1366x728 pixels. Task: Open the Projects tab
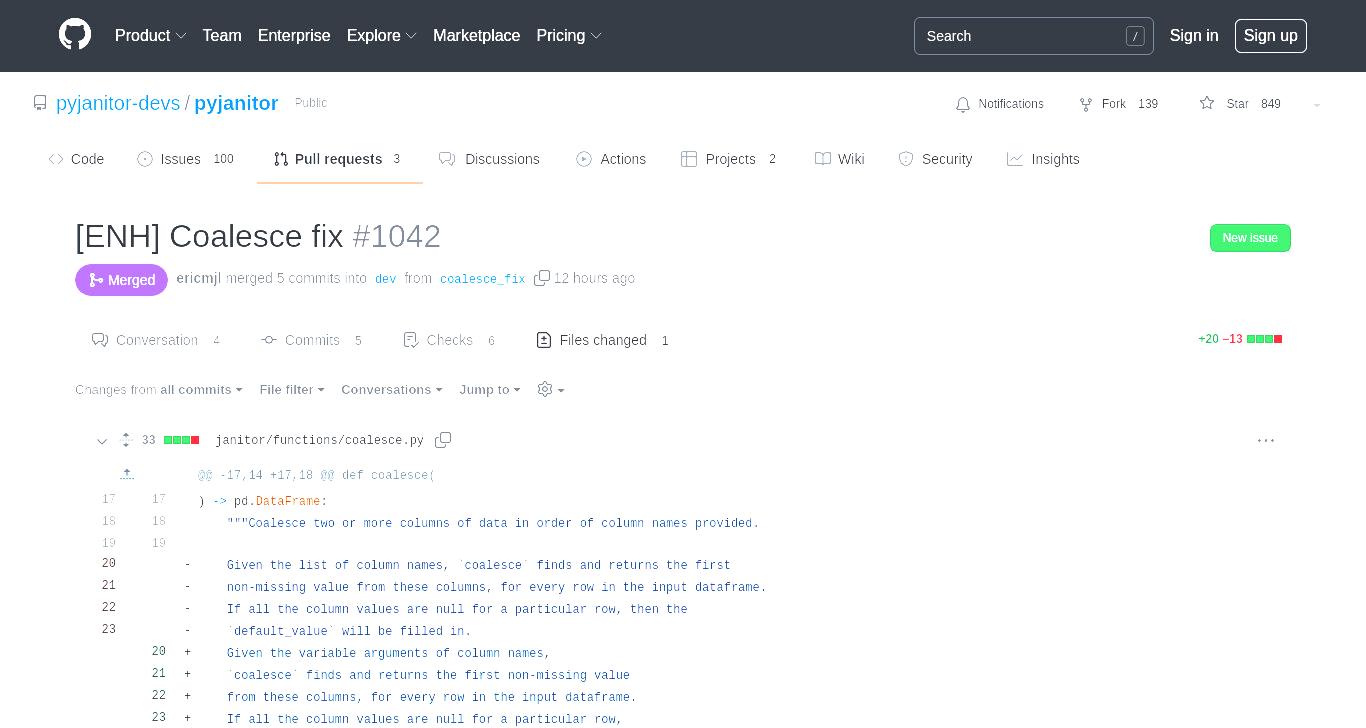(x=730, y=159)
